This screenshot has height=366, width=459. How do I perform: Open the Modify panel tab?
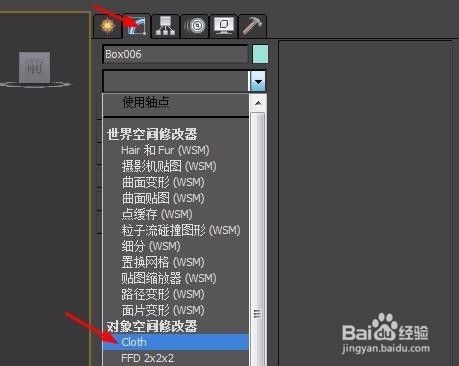137,26
